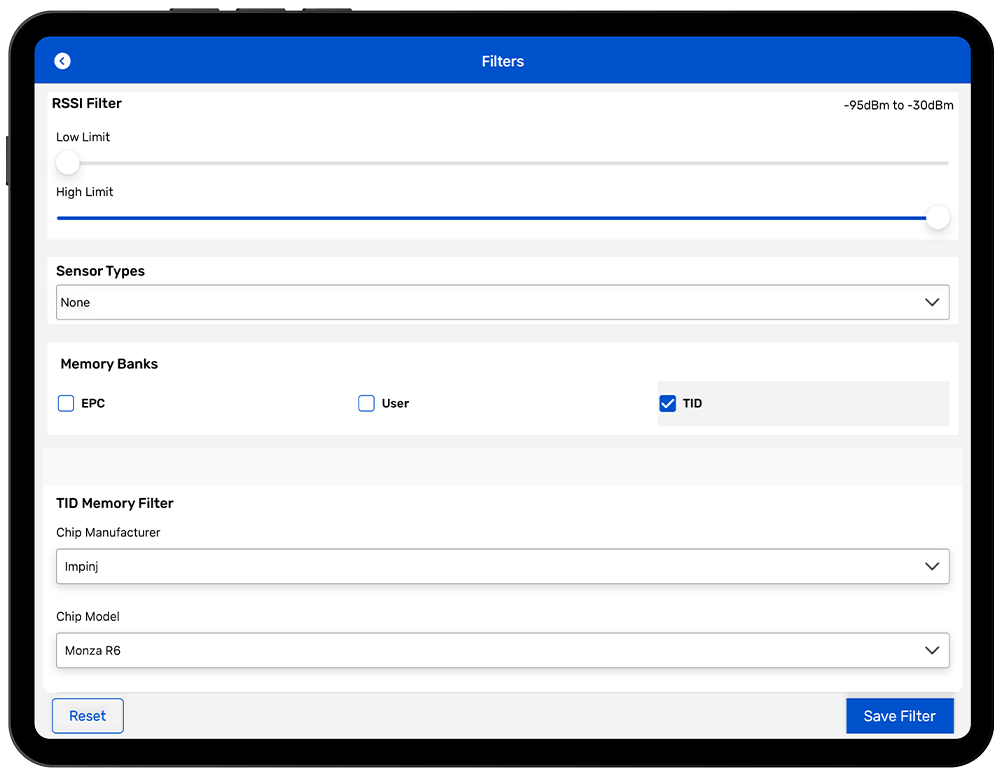Click the middle of the Low Limit track
Screen dimensions: 1000x774
tap(502, 163)
